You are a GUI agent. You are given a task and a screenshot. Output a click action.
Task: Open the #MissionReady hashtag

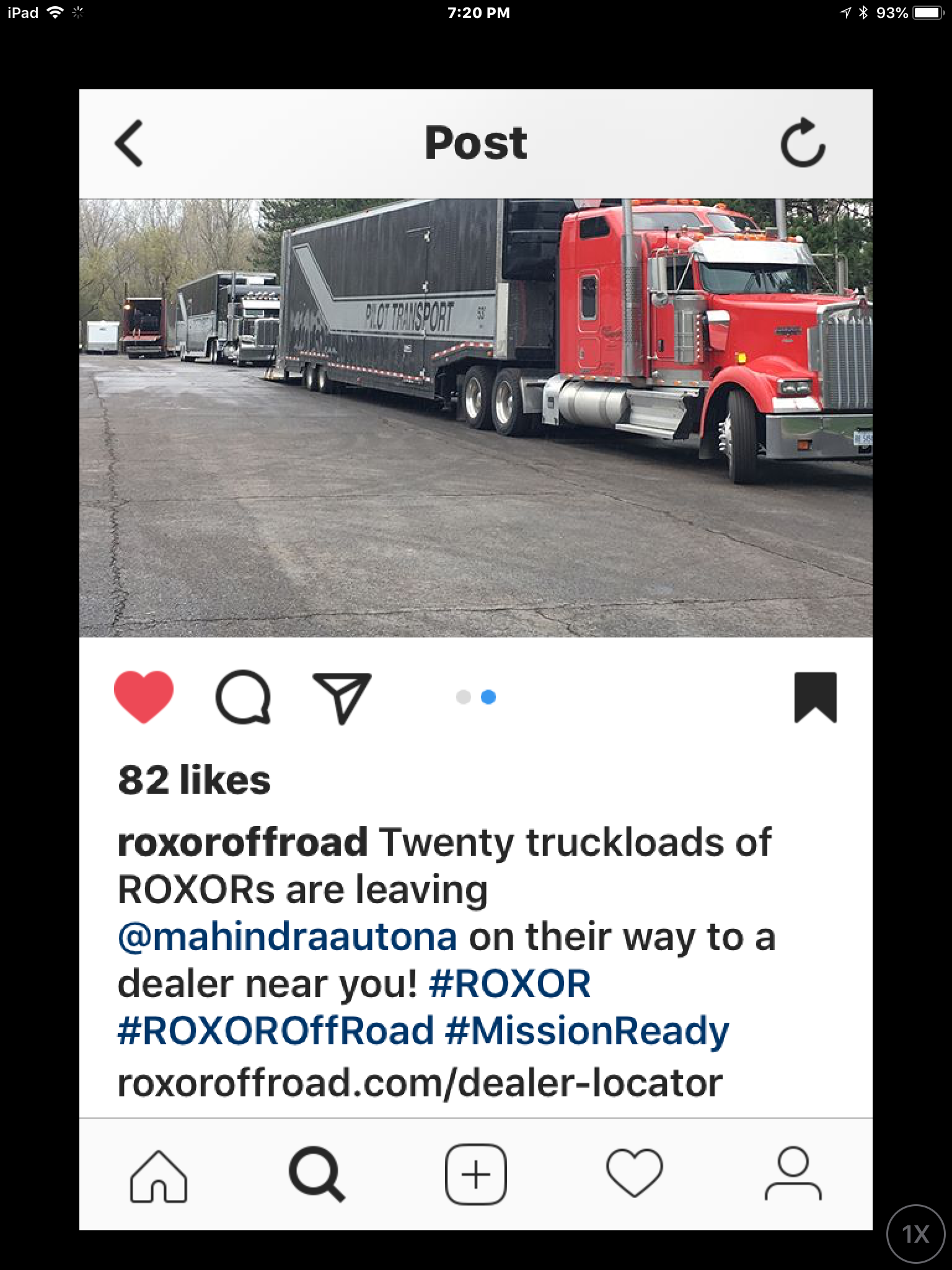click(x=587, y=1031)
